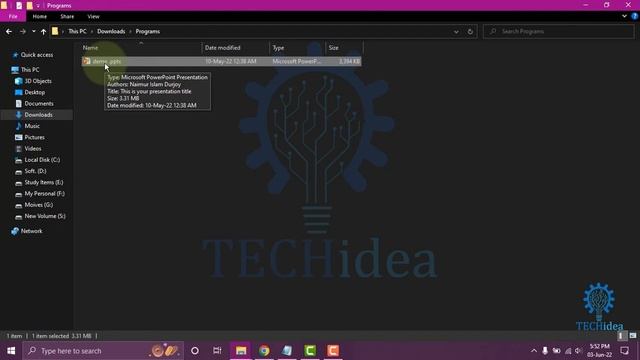Open the recent locations dropdown arrow
This screenshot has width=640, height=360.
click(x=33, y=31)
